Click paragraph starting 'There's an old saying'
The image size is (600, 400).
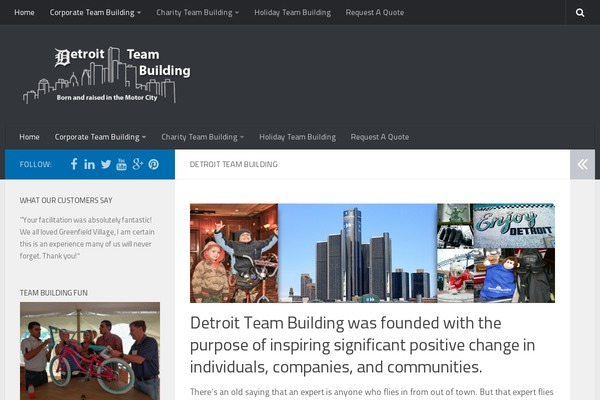click(372, 392)
